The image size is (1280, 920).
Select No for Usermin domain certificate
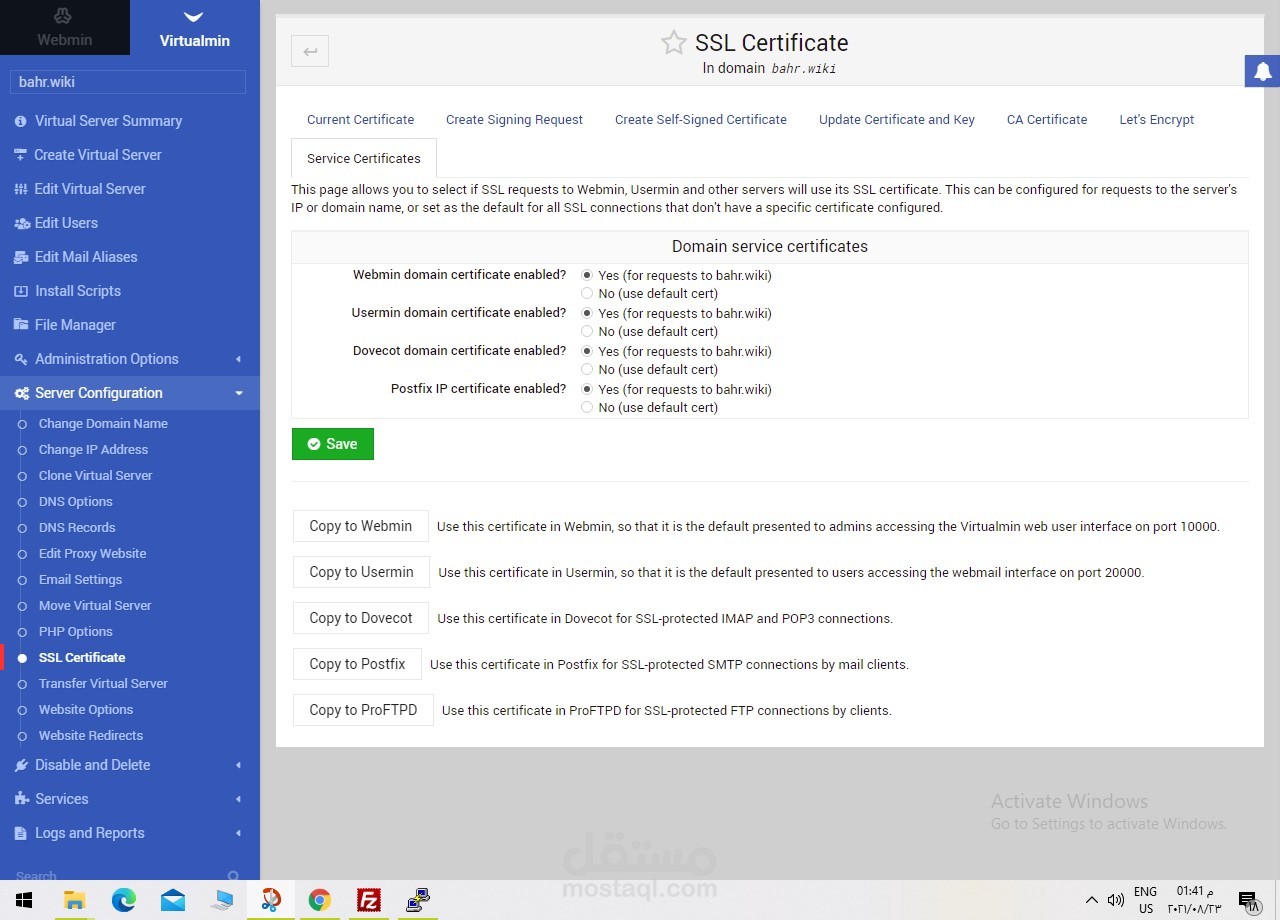click(x=587, y=331)
